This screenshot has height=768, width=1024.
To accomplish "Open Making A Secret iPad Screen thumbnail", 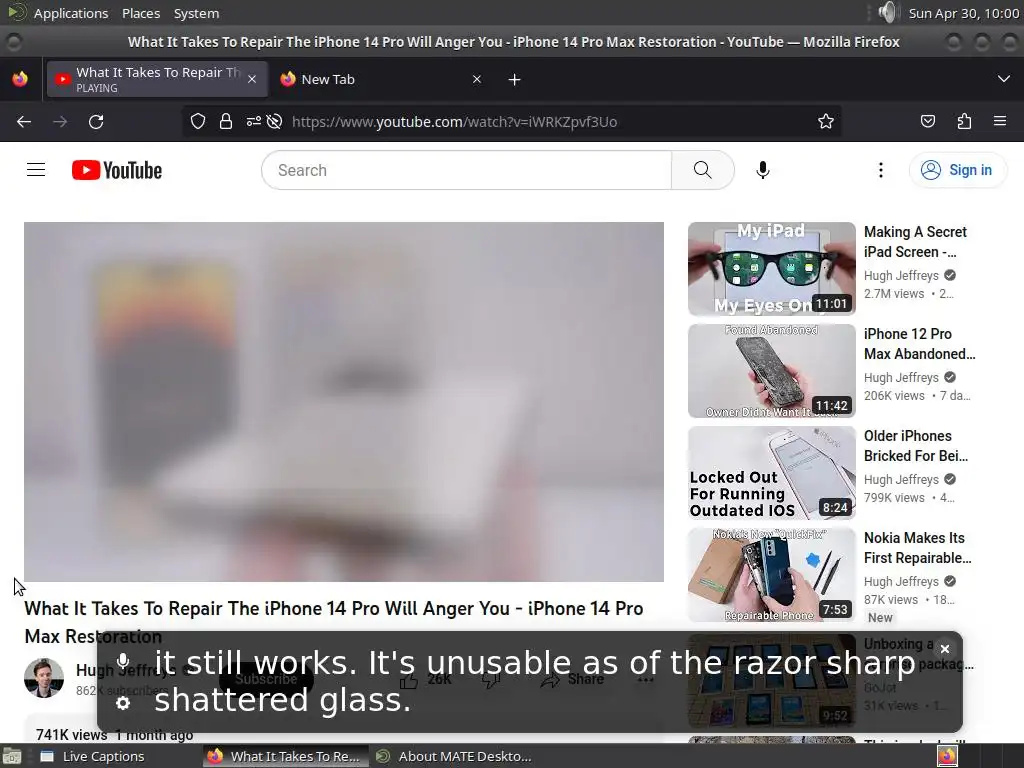I will point(771,268).
